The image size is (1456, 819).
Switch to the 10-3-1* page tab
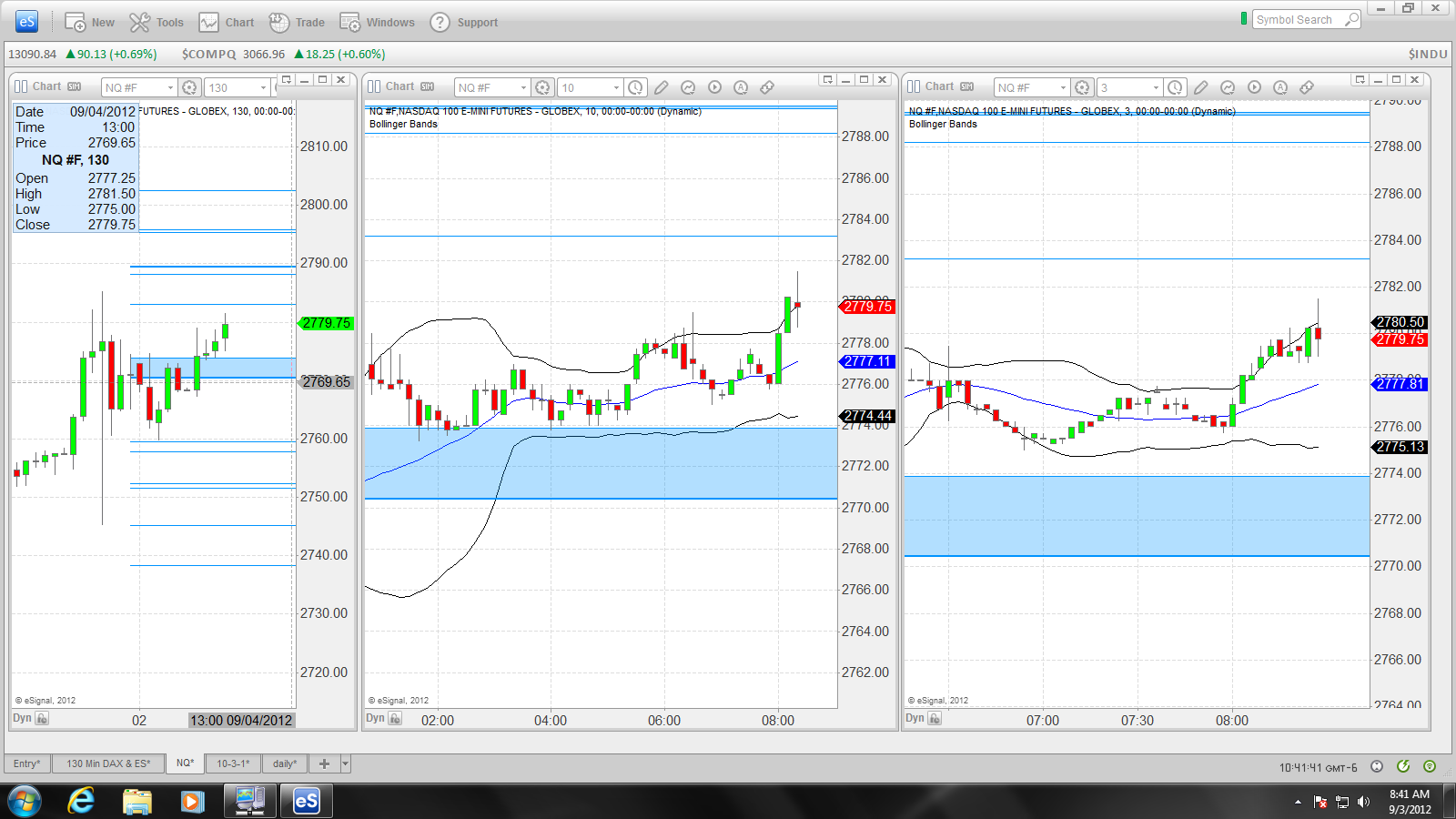pos(233,763)
